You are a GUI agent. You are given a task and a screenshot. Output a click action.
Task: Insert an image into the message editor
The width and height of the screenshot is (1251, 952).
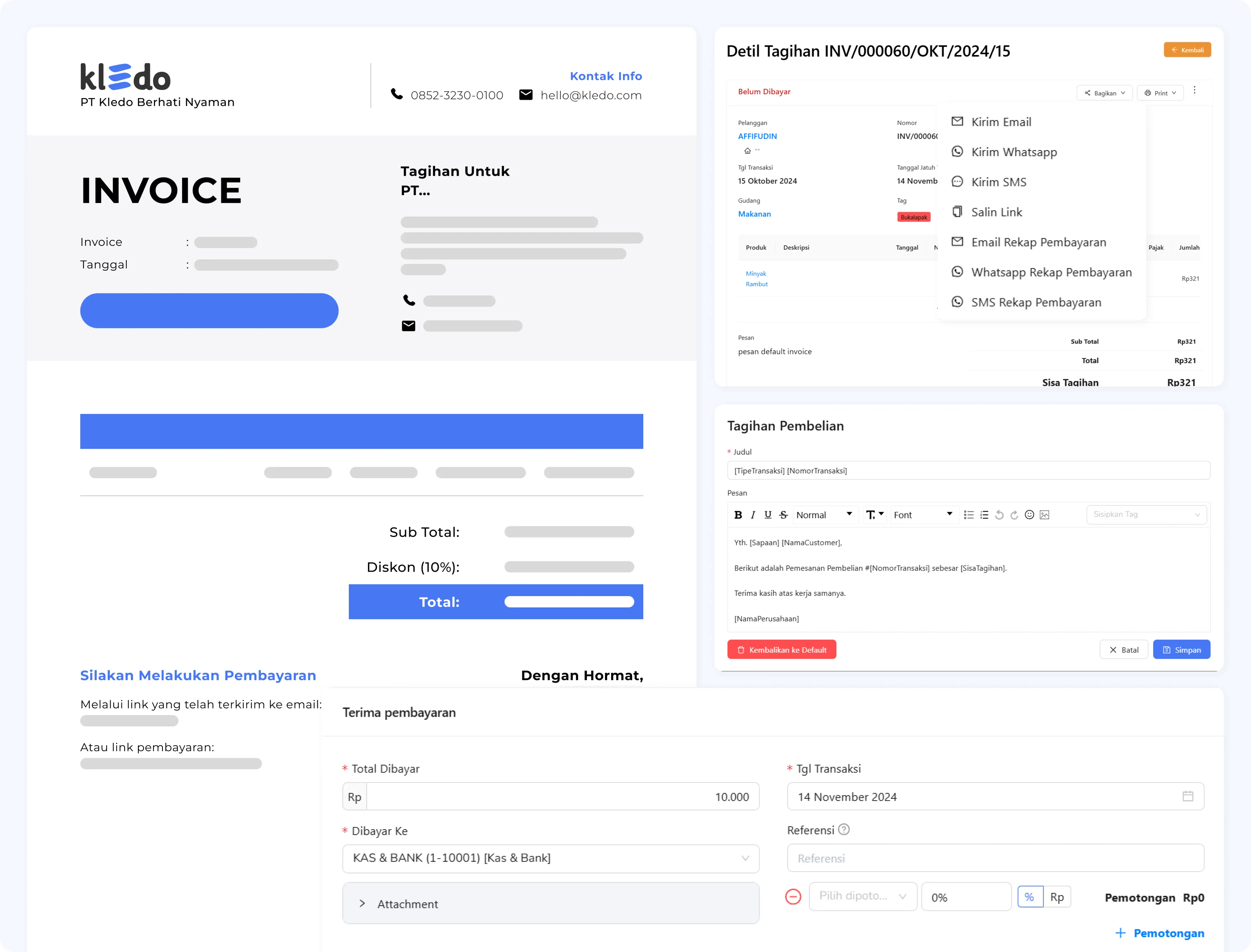[x=1045, y=515]
